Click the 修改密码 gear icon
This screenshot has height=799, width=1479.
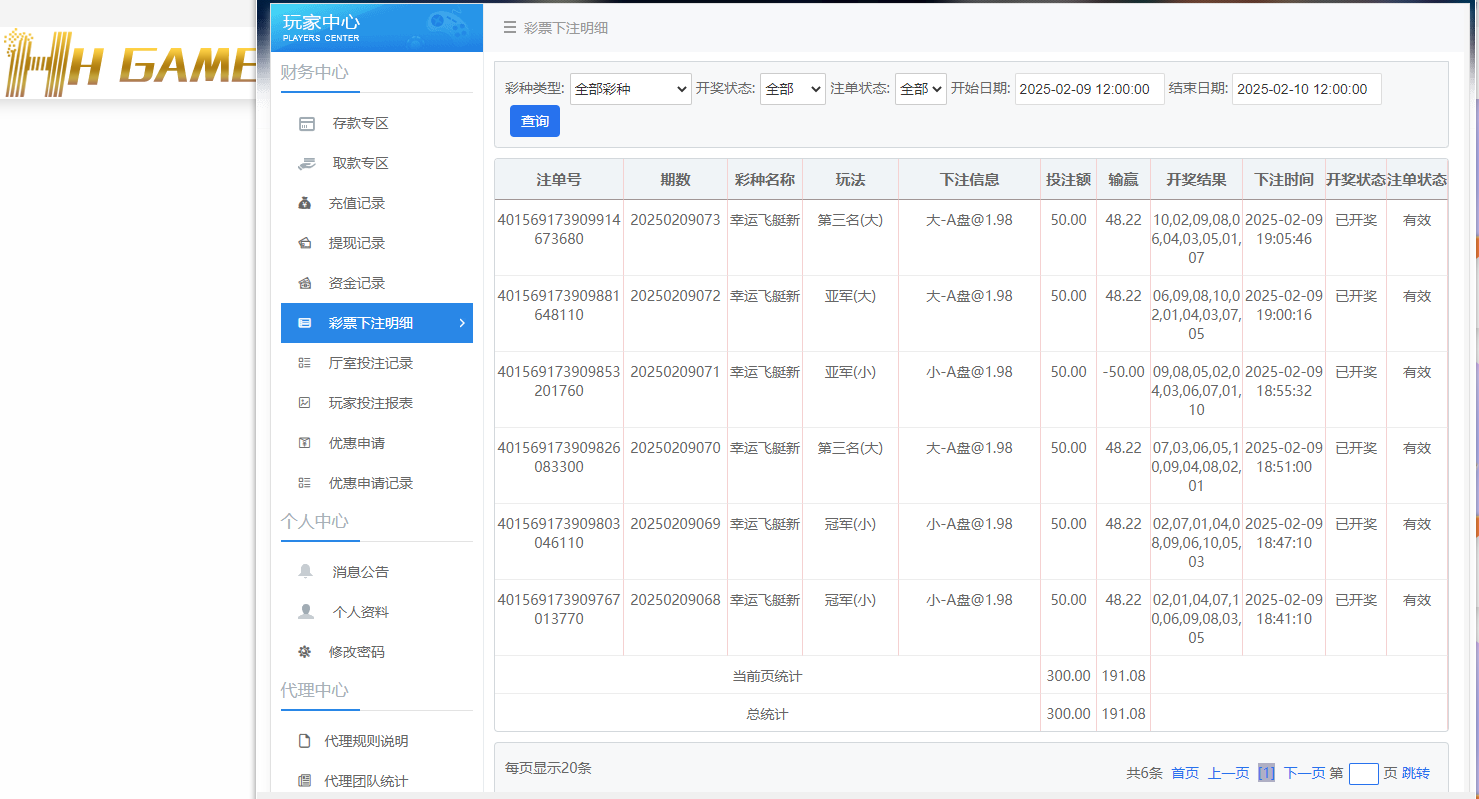tap(307, 651)
